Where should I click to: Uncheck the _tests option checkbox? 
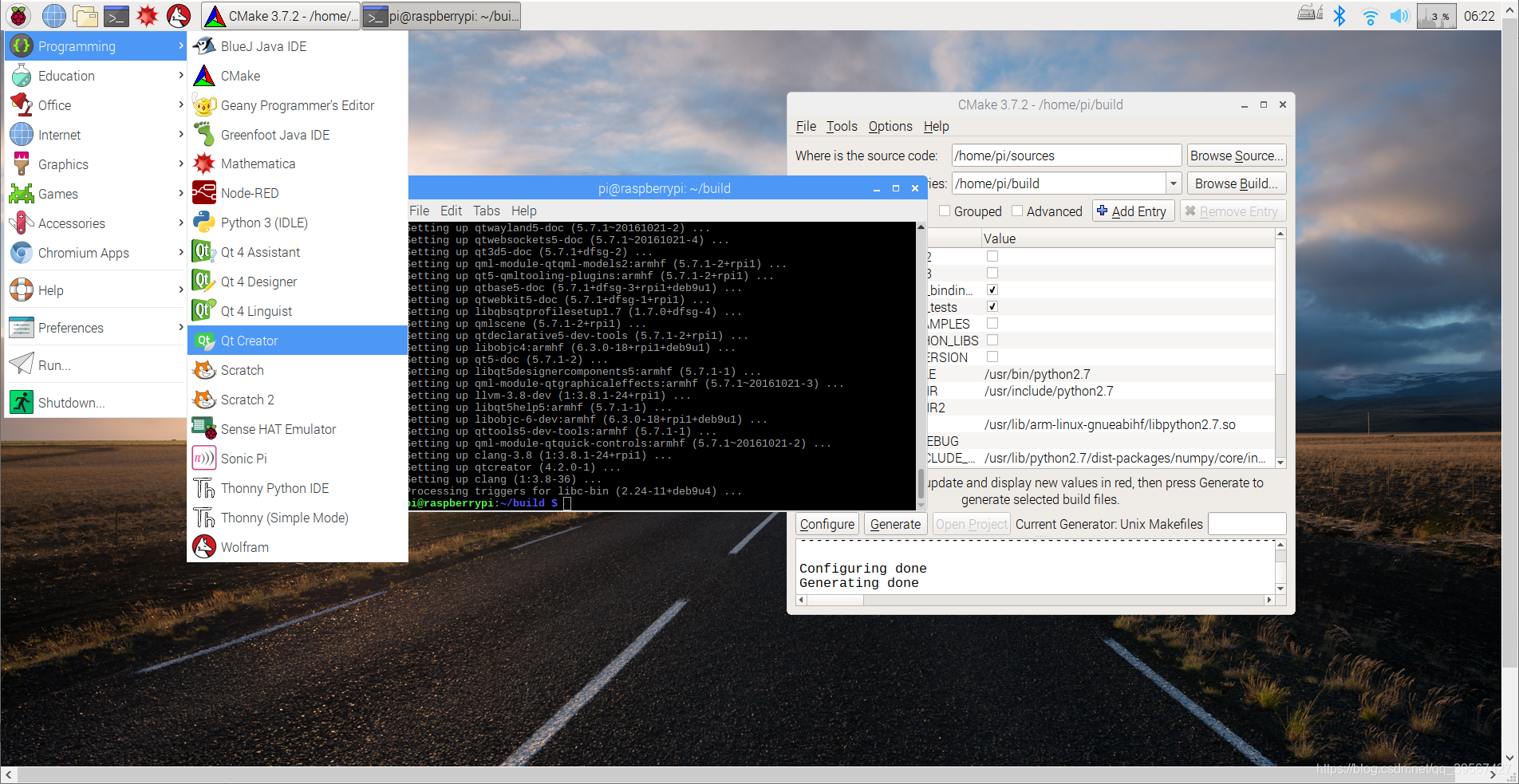pos(992,306)
